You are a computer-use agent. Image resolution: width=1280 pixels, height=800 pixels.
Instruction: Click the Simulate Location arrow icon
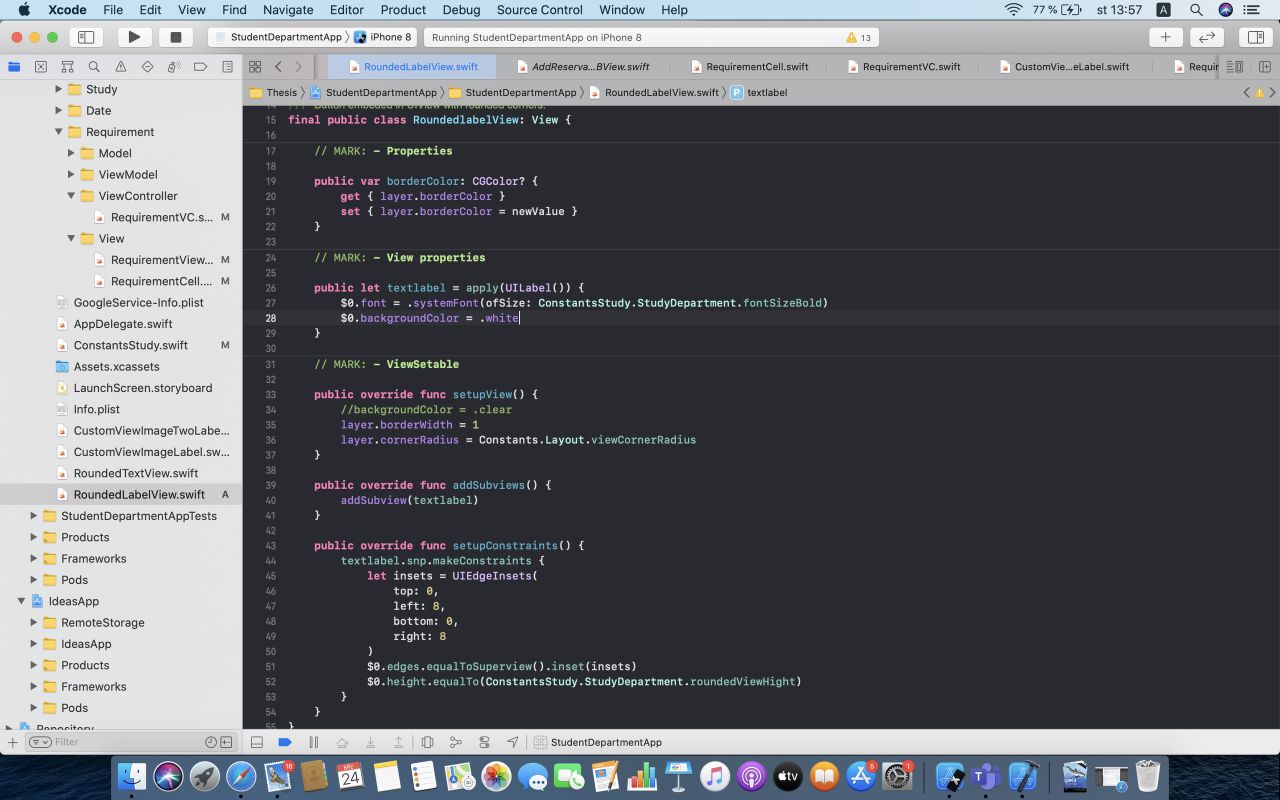pyautogui.click(x=513, y=742)
